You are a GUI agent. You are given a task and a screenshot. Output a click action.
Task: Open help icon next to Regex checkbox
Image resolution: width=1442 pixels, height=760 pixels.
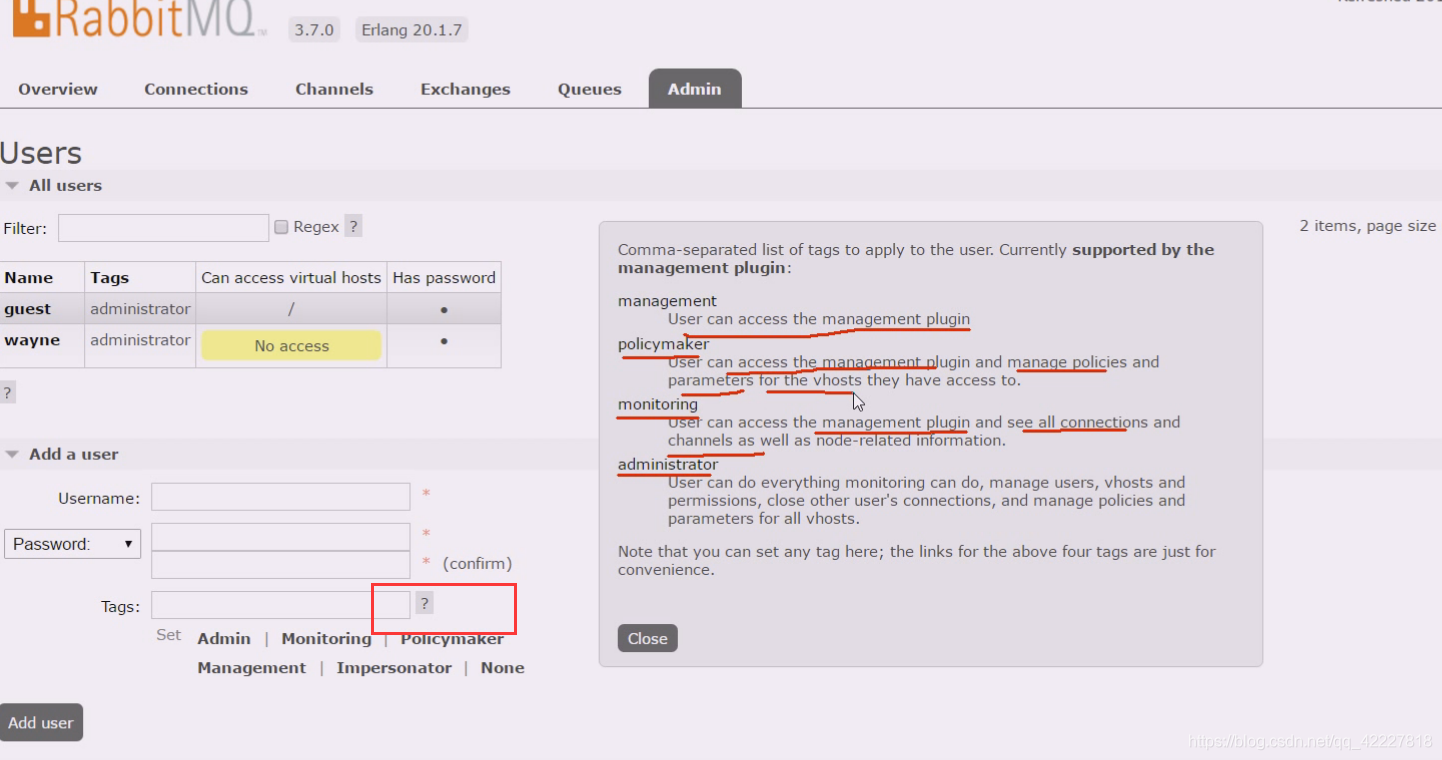tap(353, 227)
